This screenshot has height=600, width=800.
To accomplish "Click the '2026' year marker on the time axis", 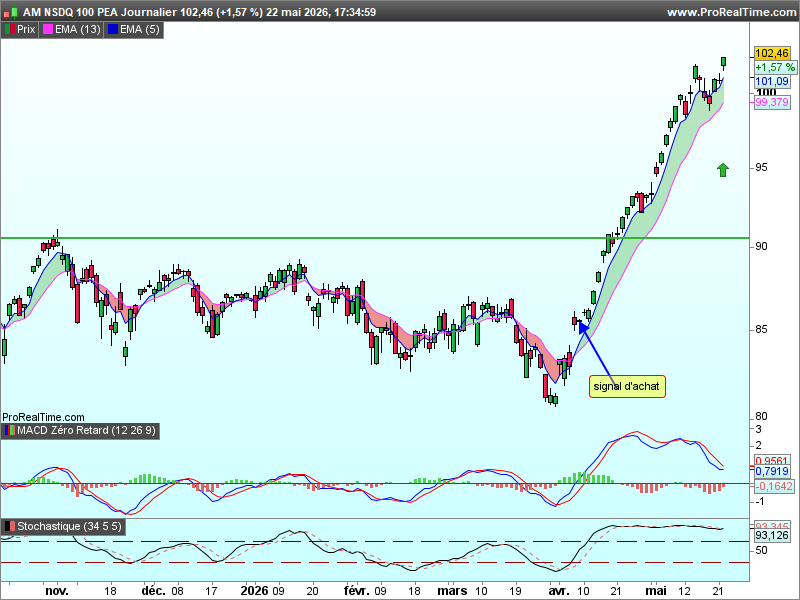I will coord(255,591).
